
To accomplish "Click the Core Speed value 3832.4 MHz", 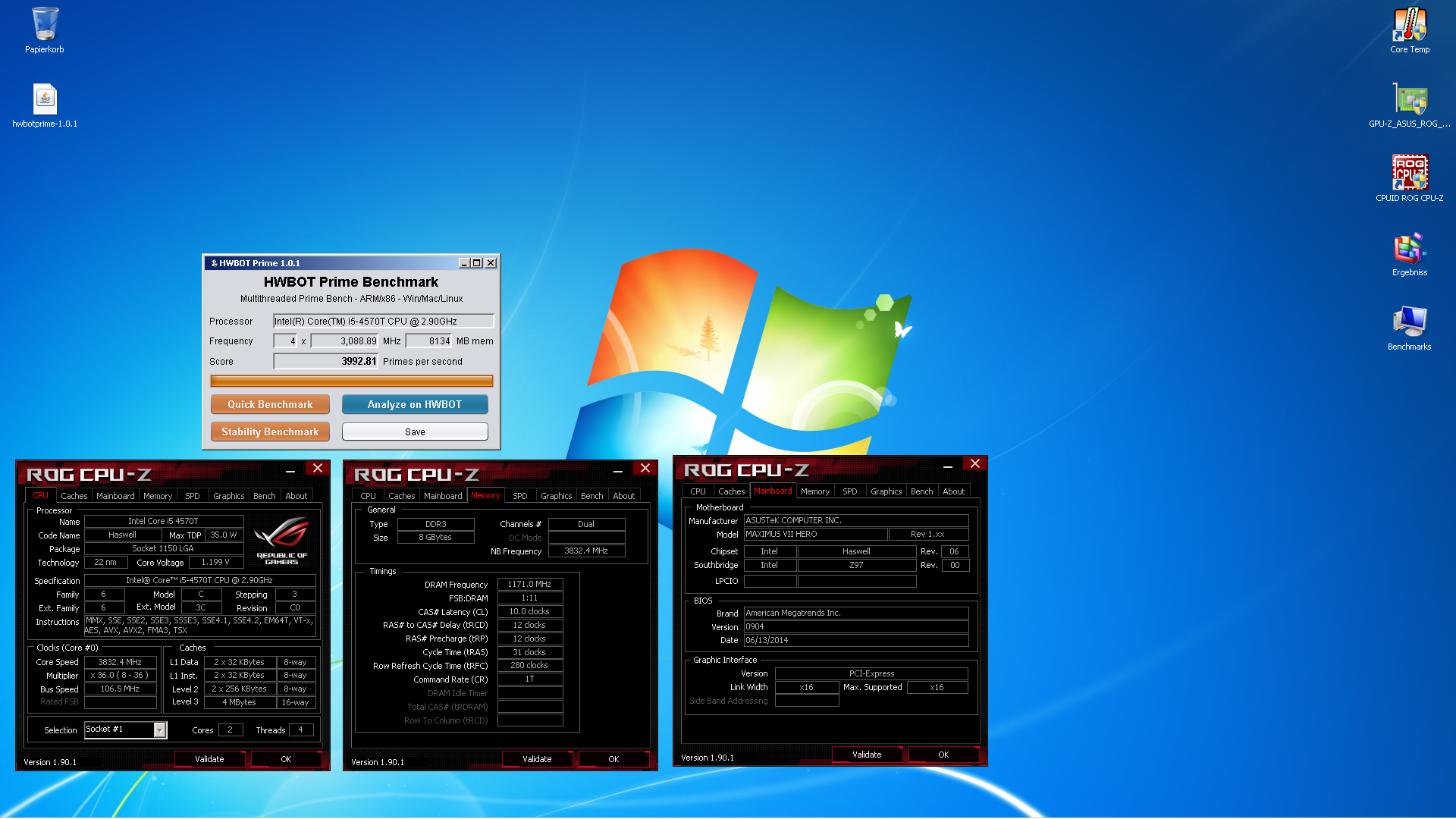I will pyautogui.click(x=120, y=662).
